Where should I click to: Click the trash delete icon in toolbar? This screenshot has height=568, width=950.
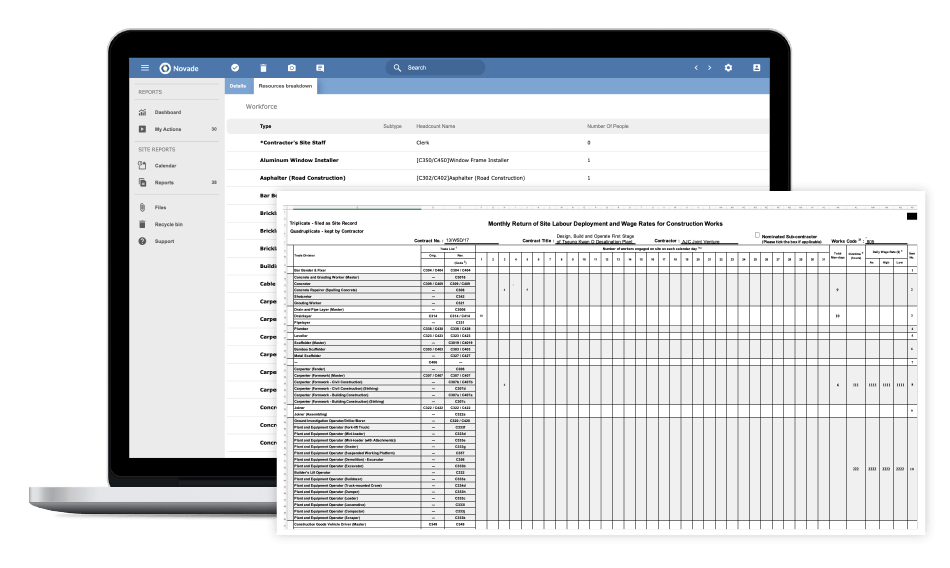[263, 68]
